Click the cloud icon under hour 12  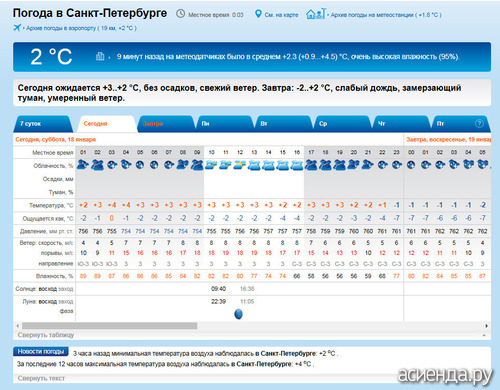coord(240,165)
